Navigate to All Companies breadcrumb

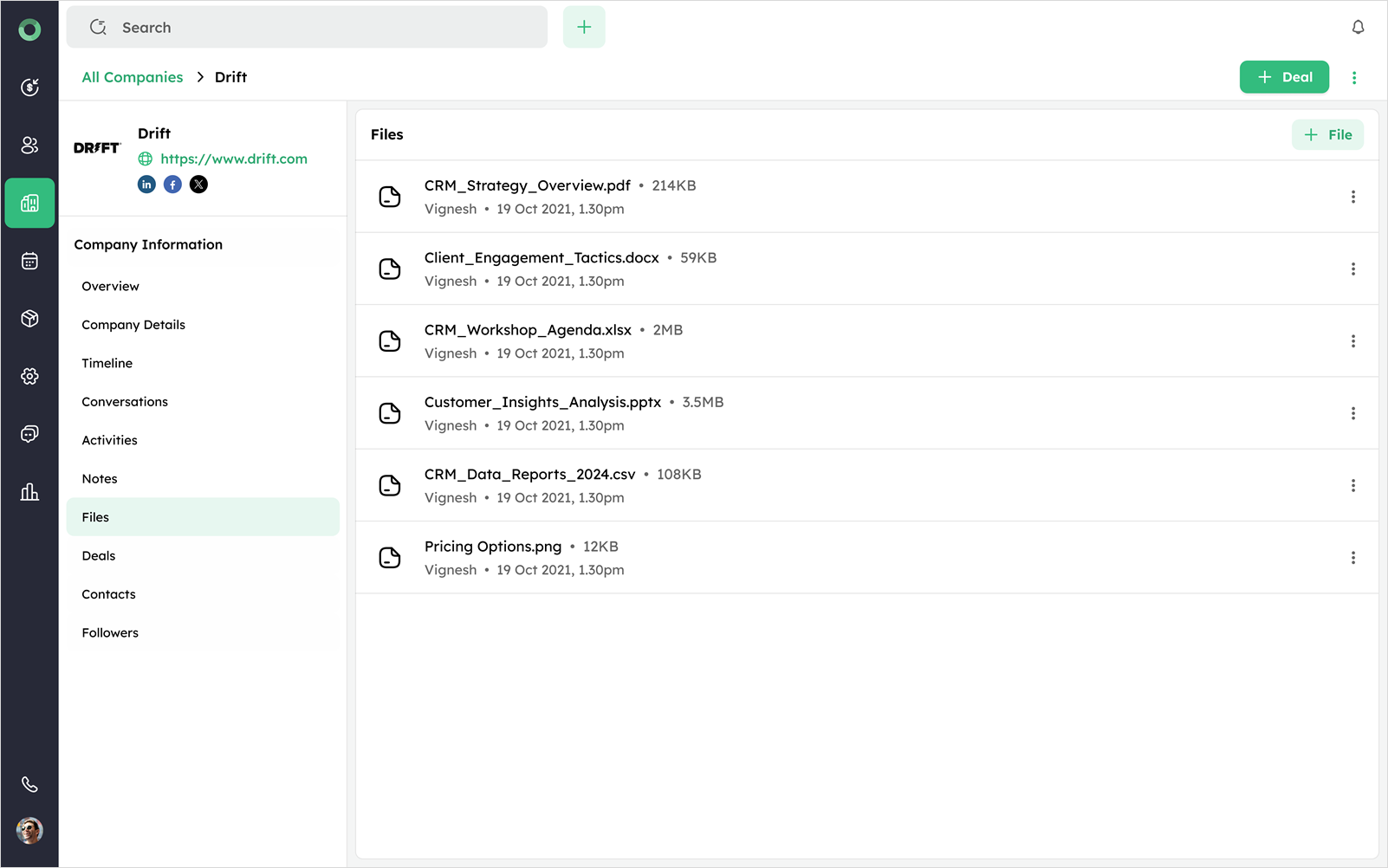[133, 77]
